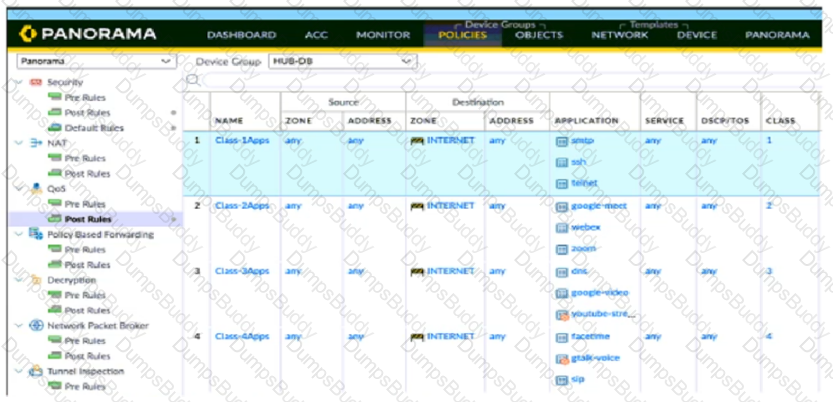Click the smtp application icon
Screen dimensions: 833x402
coord(562,142)
